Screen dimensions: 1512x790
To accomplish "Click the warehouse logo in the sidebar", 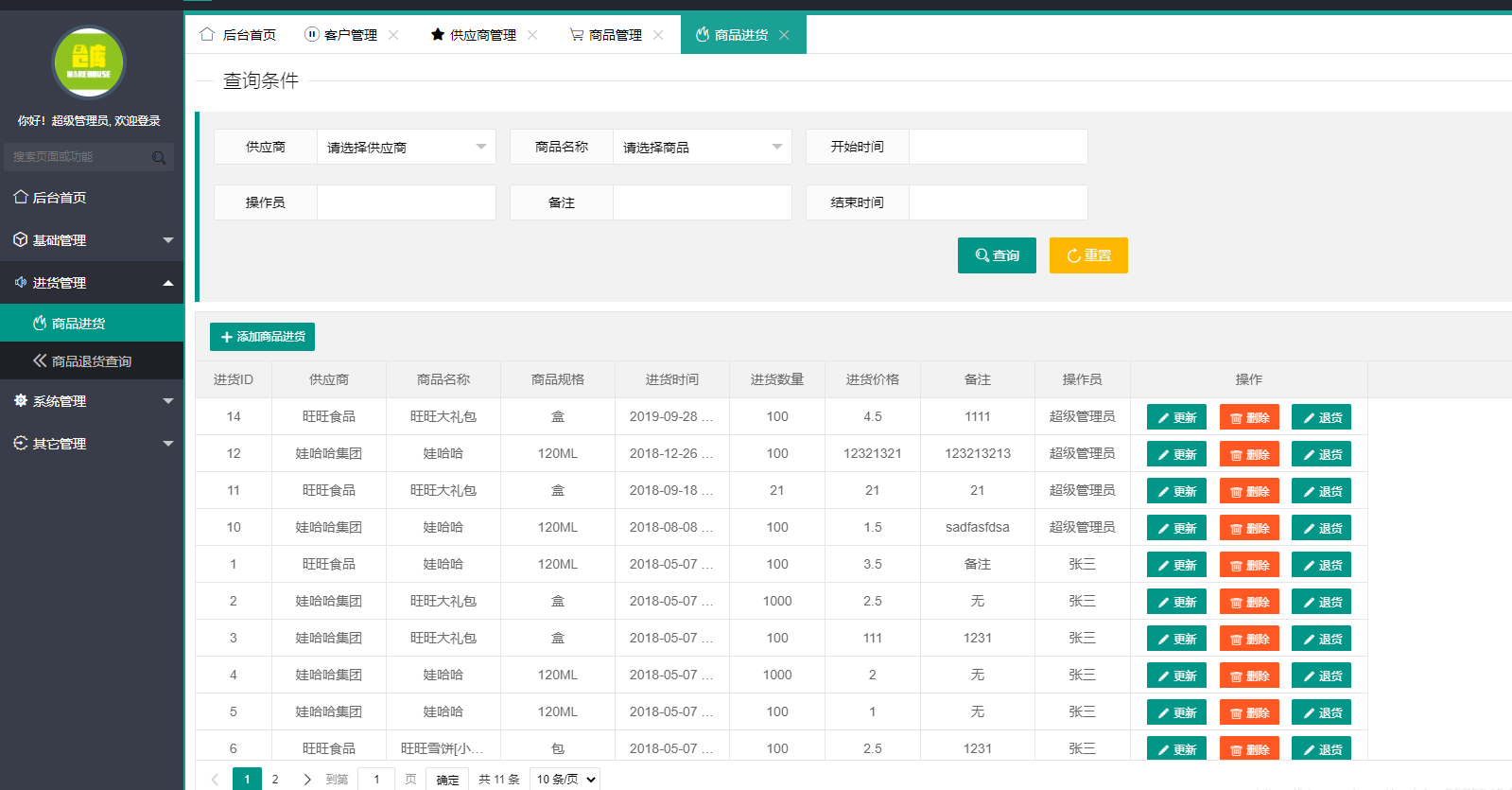I will coord(89,62).
